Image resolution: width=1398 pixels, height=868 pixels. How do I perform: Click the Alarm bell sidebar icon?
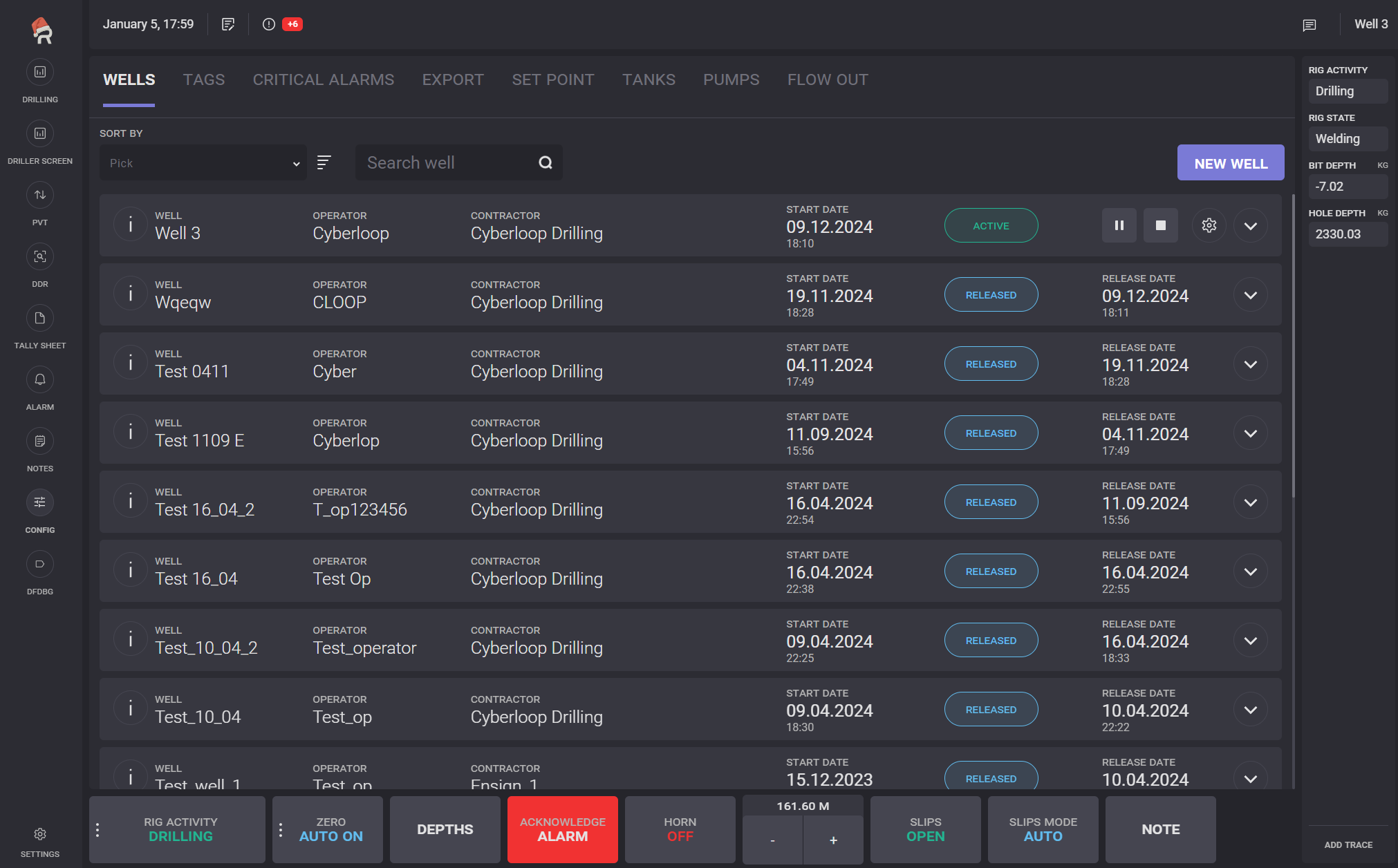click(40, 380)
